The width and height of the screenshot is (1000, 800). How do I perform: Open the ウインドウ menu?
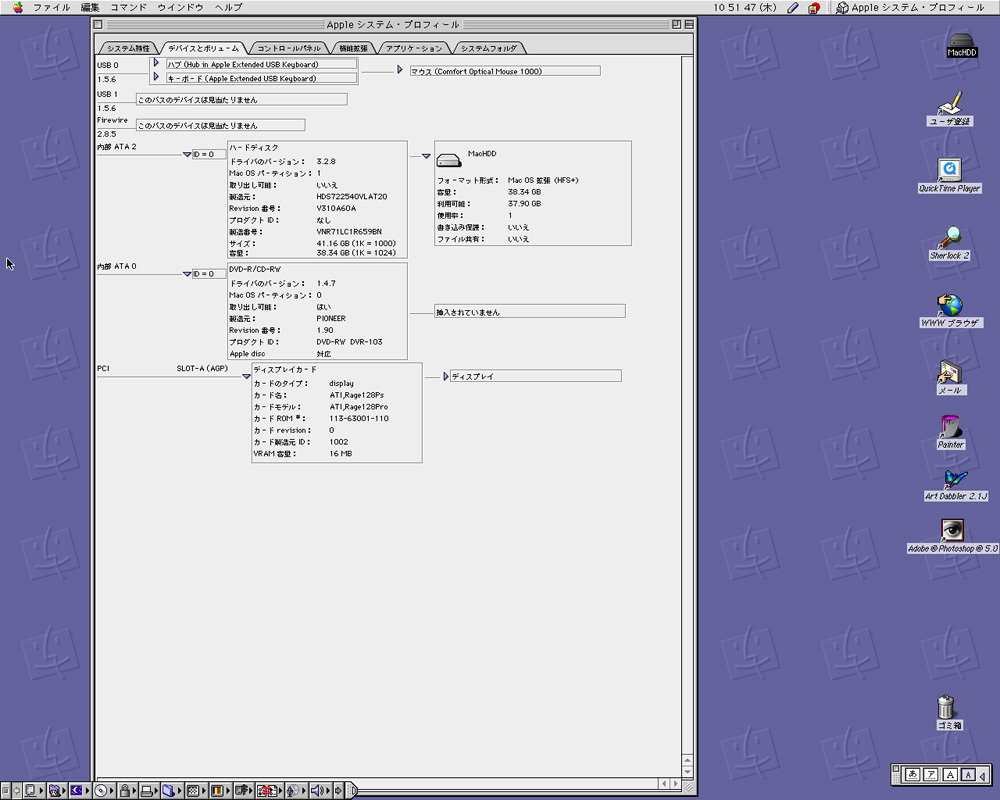pyautogui.click(x=180, y=8)
